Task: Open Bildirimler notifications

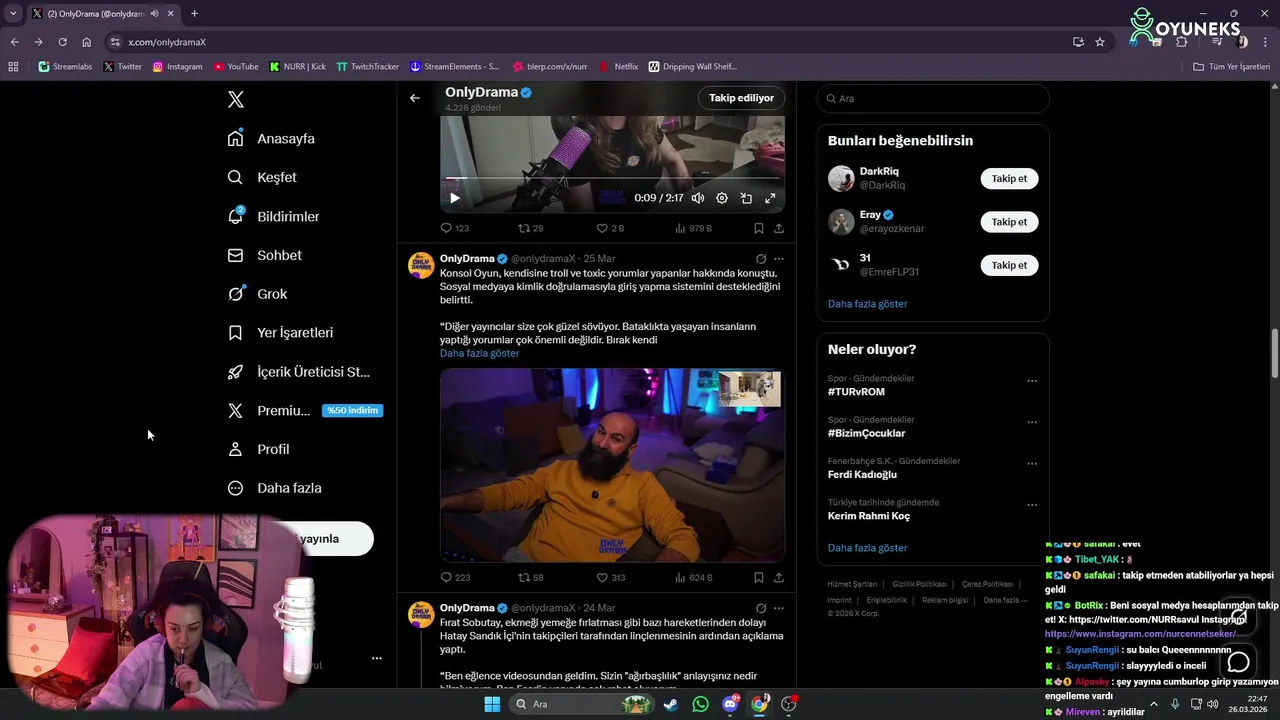Action: (273, 216)
